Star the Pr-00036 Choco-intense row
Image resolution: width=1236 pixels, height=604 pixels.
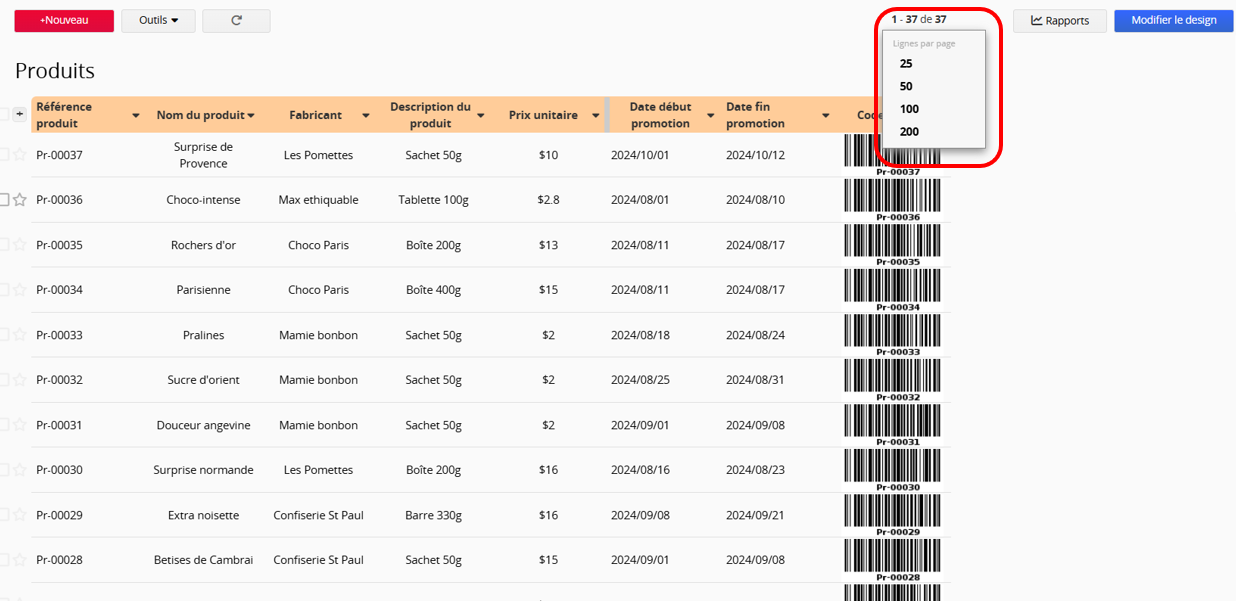click(x=19, y=200)
